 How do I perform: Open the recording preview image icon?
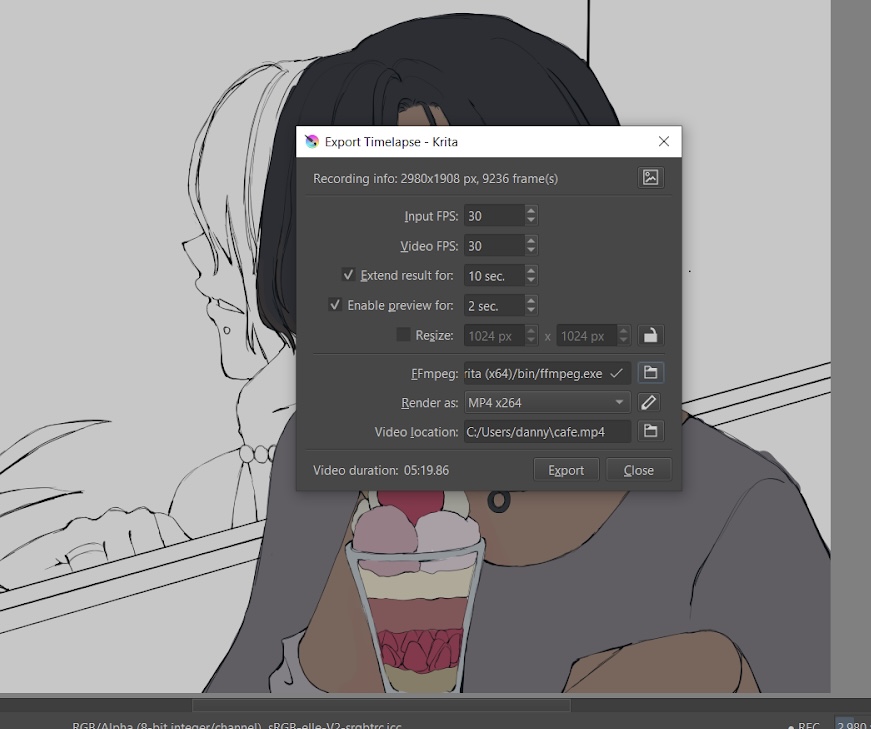pos(650,178)
